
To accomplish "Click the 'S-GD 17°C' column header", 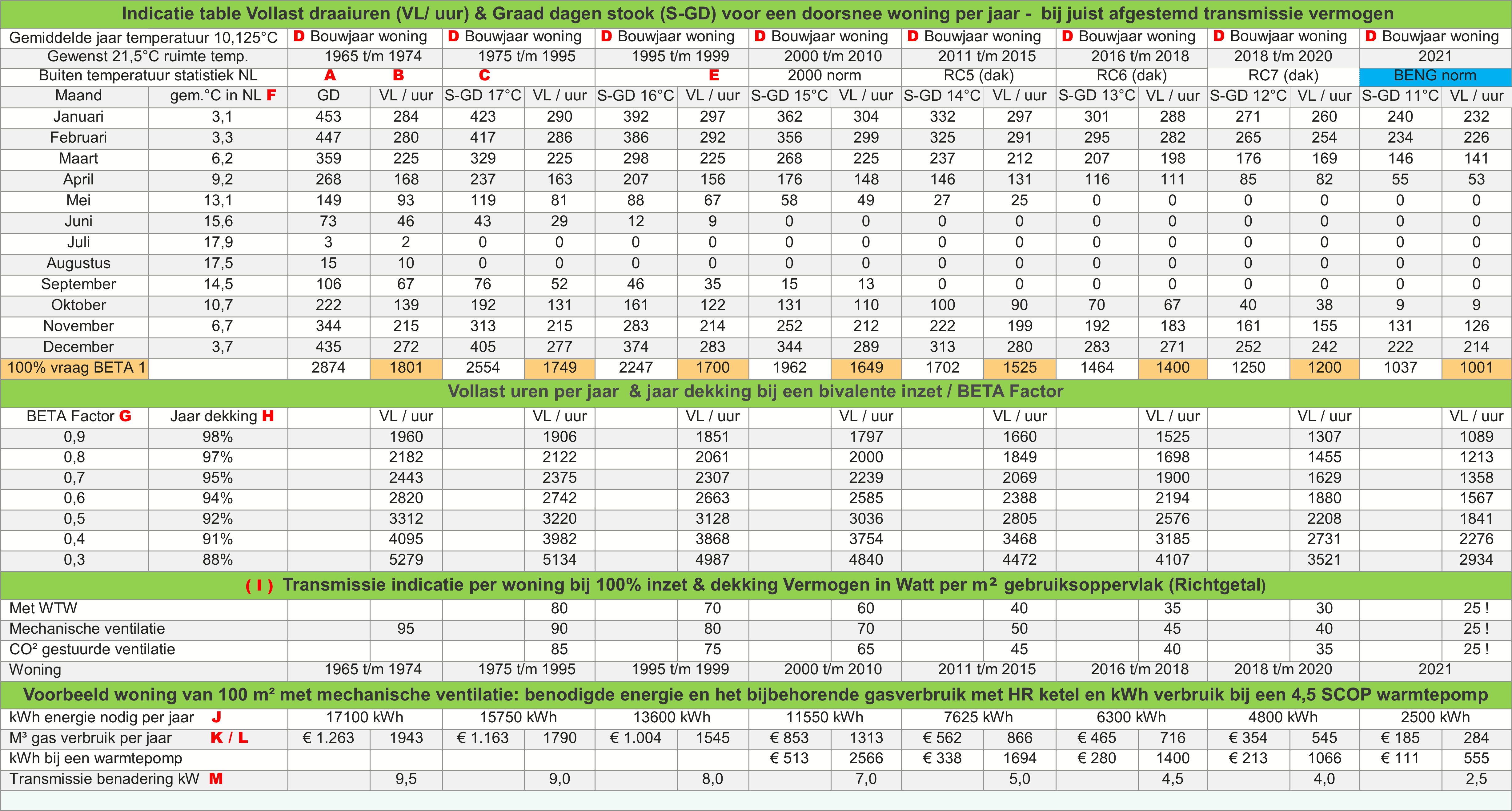I will click(483, 96).
